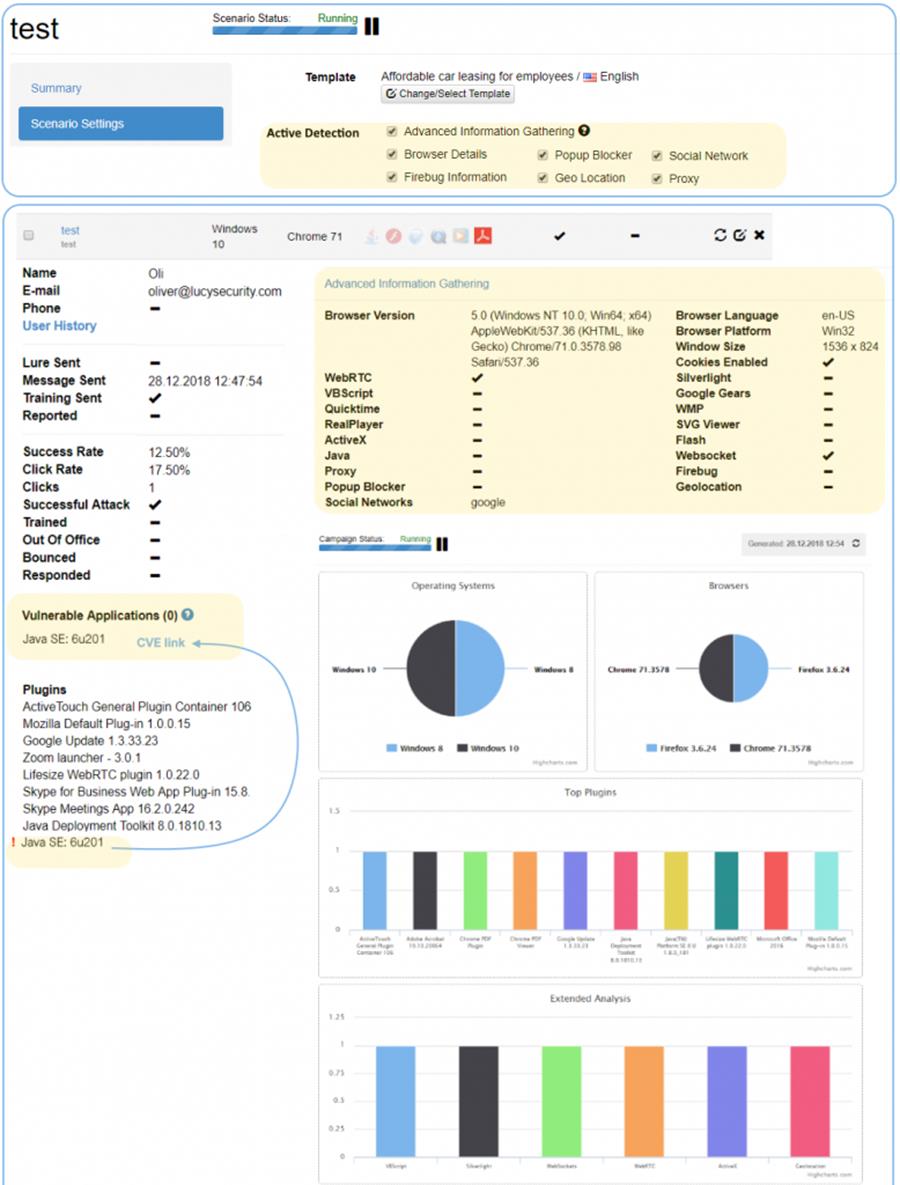Screen dimensions: 900x1185
Task: Click the Generated 28.12.2018 12:54 button
Action: pyautogui.click(x=804, y=543)
